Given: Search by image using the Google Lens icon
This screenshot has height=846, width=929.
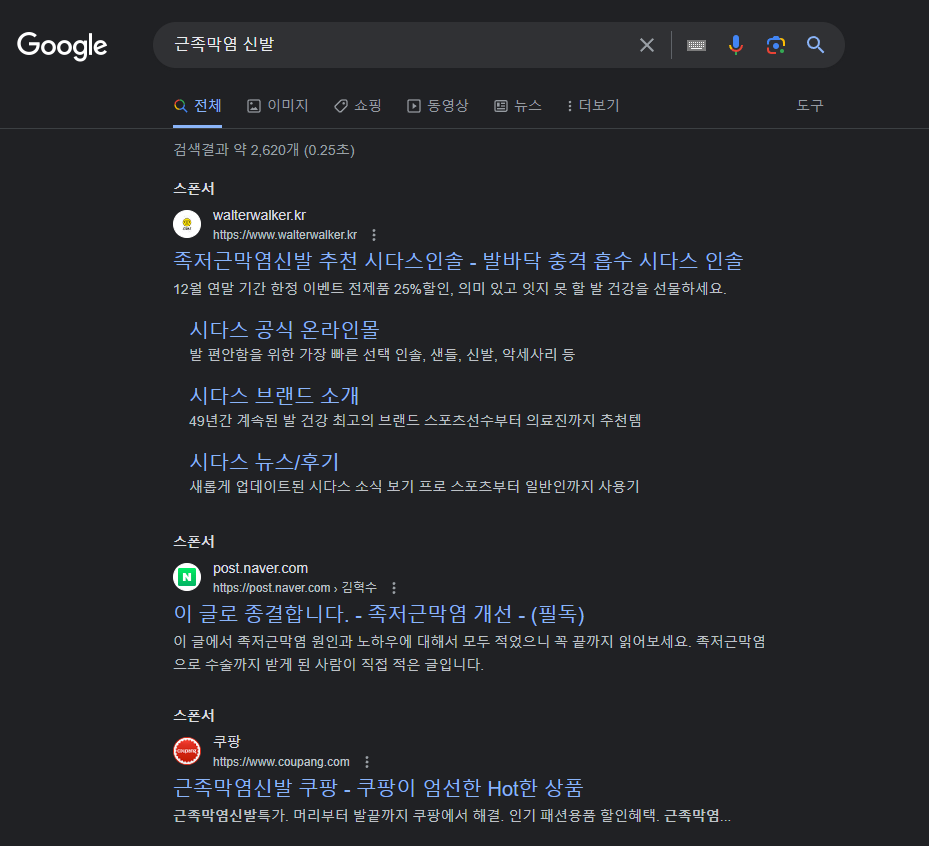Looking at the screenshot, I should point(776,44).
